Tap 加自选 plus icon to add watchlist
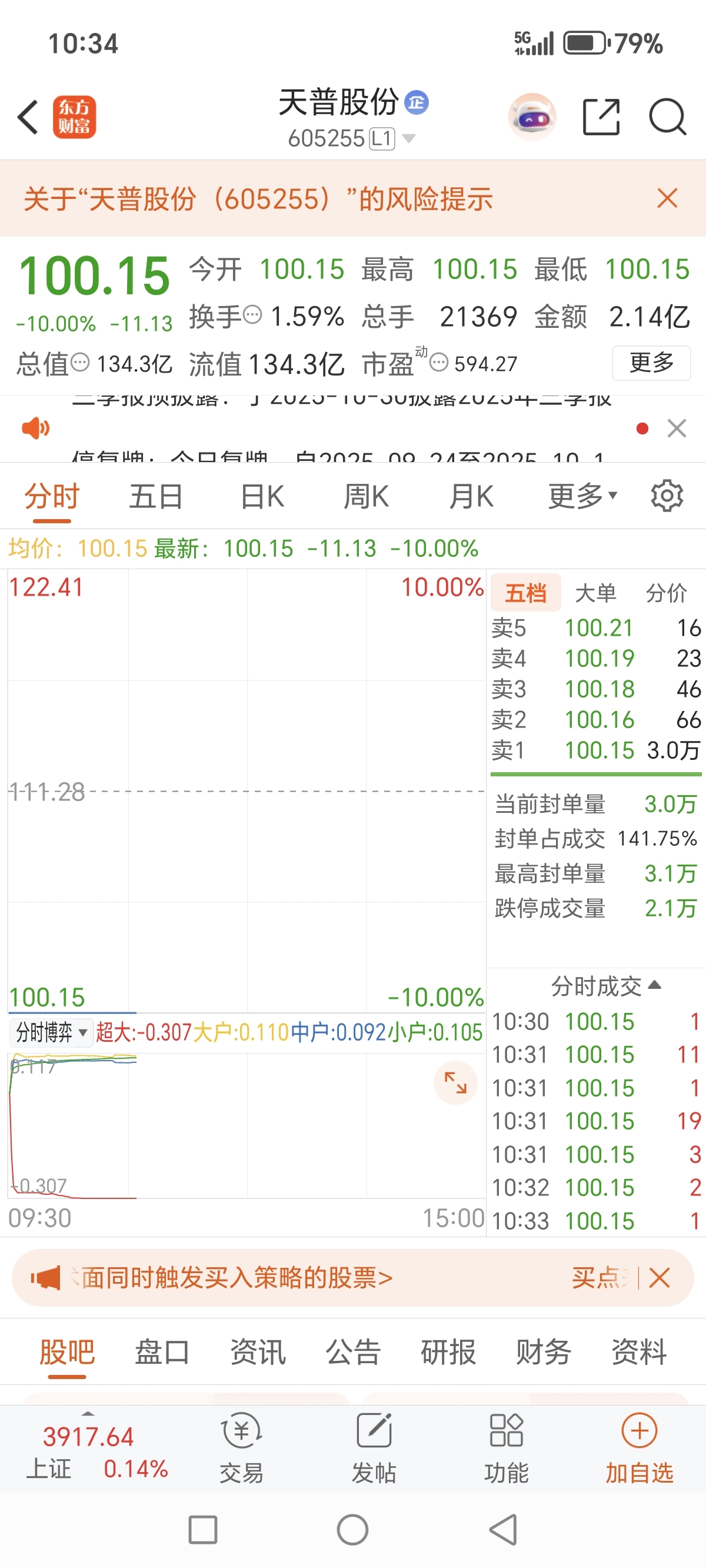The height and width of the screenshot is (1568, 706). coord(639,1449)
